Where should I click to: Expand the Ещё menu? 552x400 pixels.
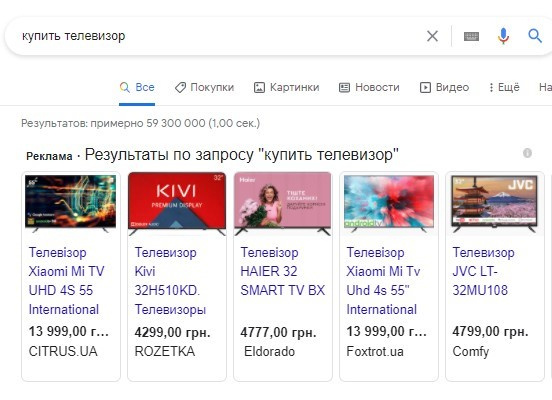point(504,87)
